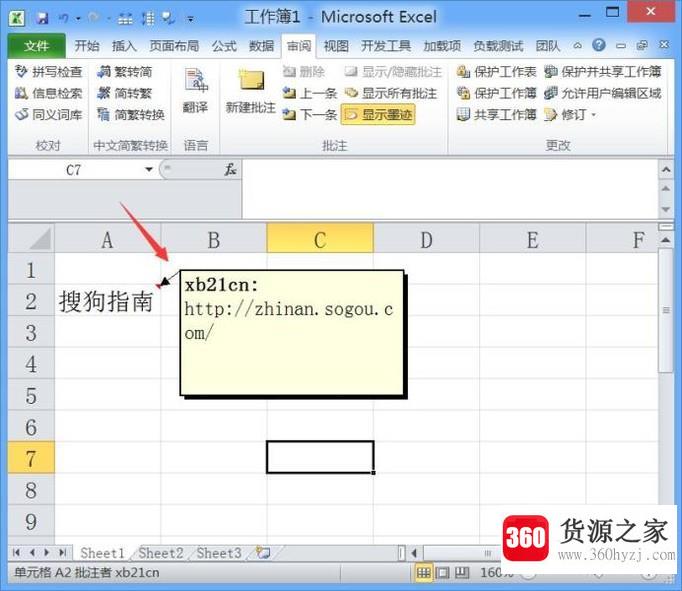Go to 上一条 previous comment
682x591 pixels.
(310, 93)
